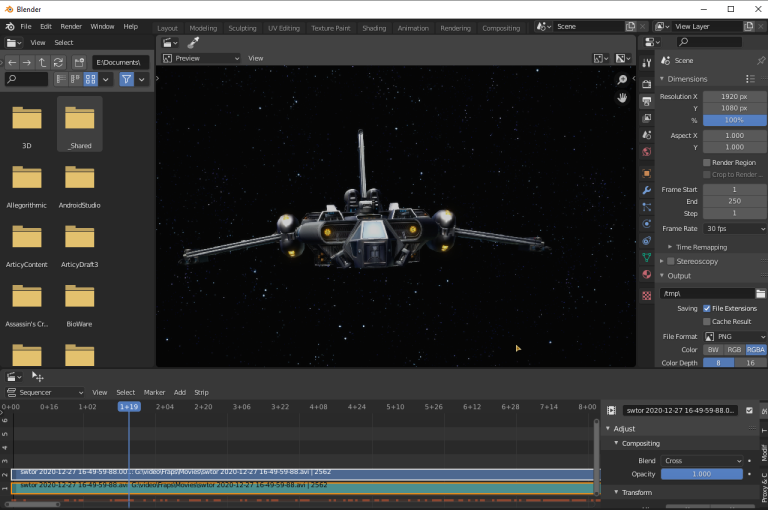Viewport: 768px width, 510px height.
Task: Open the Sequencer view type dropdown
Action: point(45,392)
